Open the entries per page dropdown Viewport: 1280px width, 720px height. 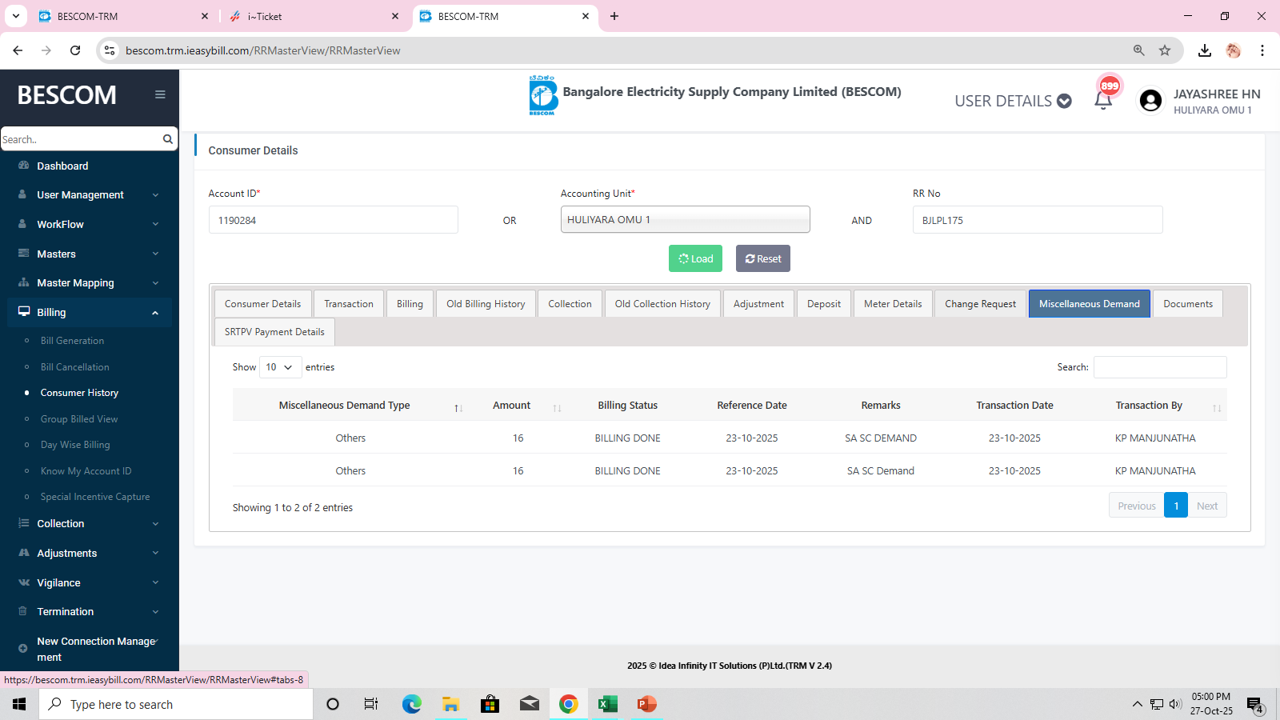[x=280, y=367]
